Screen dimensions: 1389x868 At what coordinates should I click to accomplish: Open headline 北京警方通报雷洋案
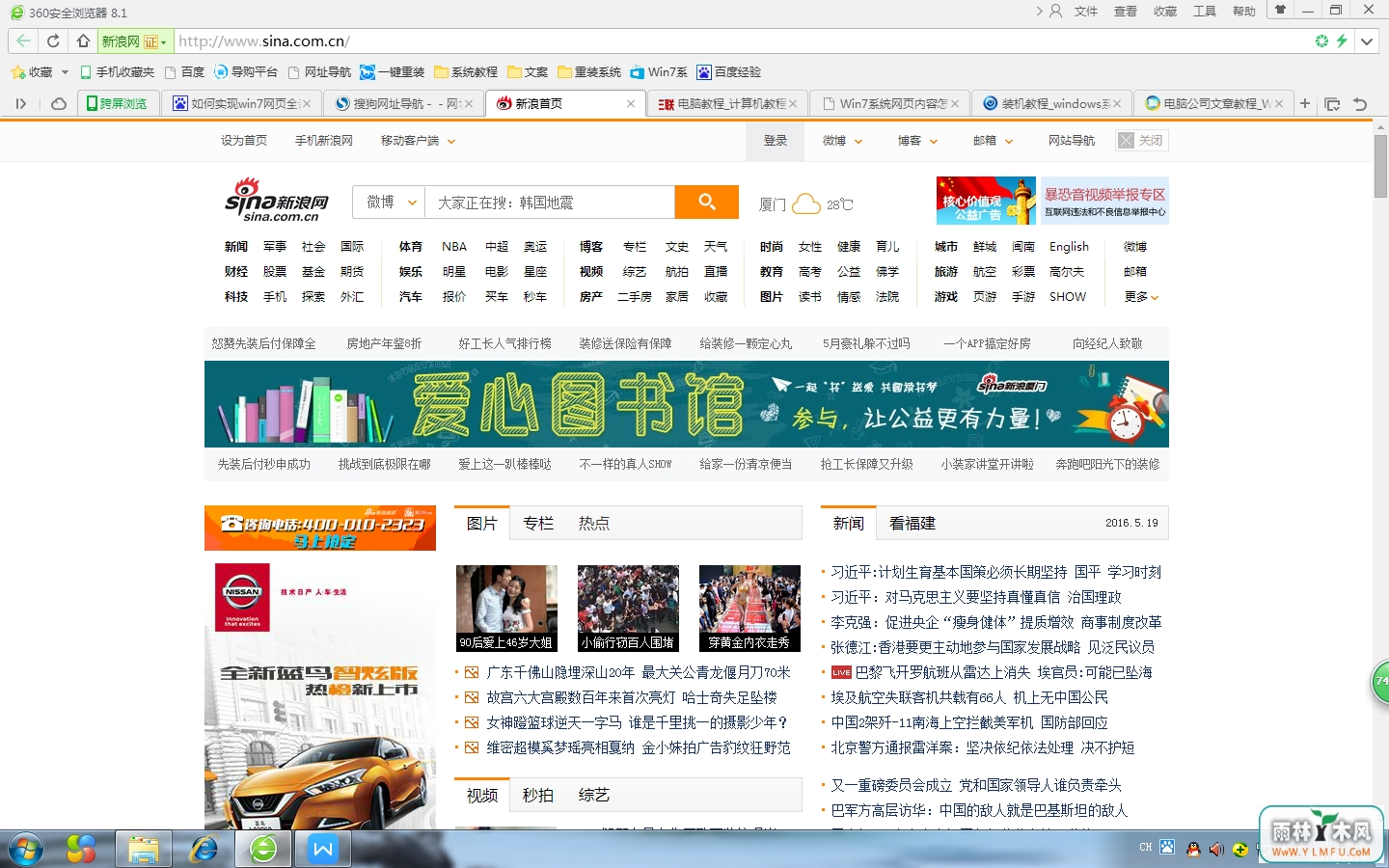pyautogui.click(x=982, y=747)
